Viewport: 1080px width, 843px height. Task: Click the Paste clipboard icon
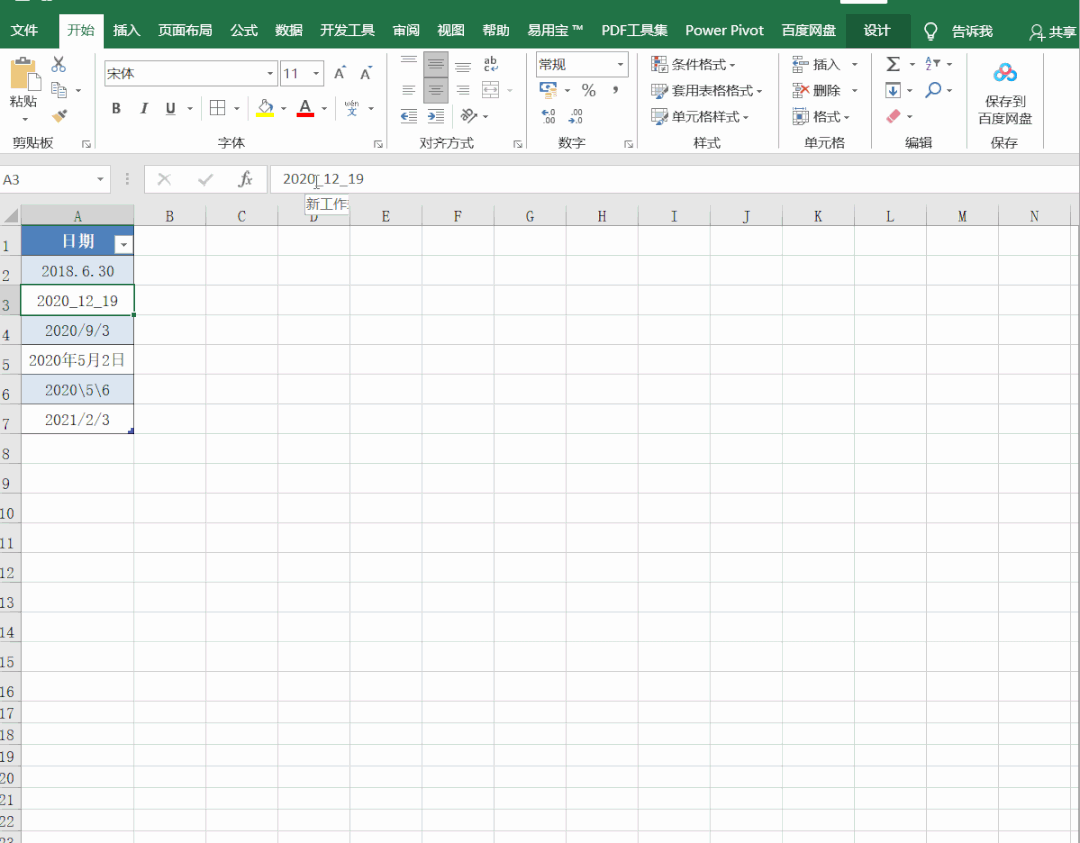coord(25,74)
